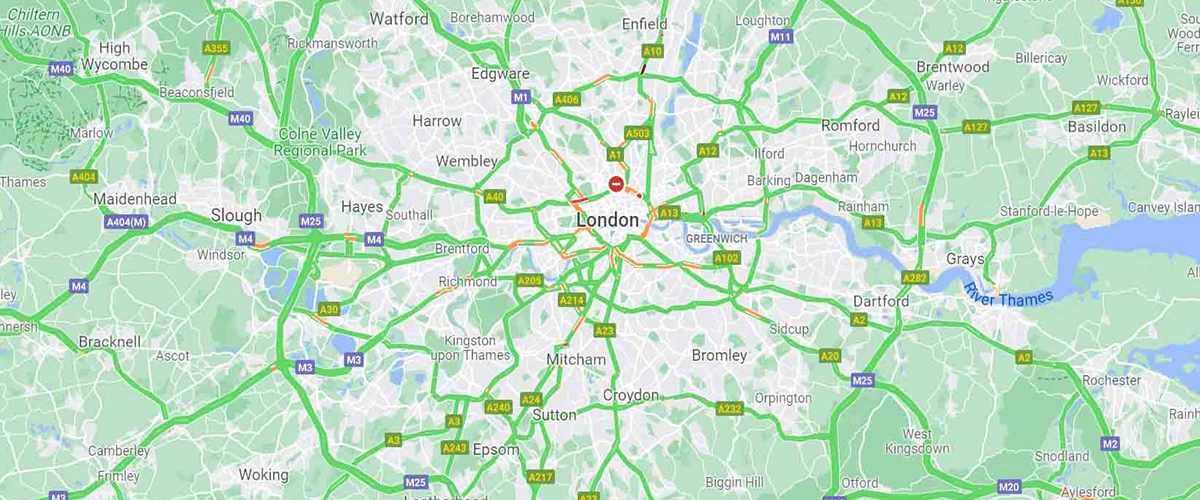Select the Croydon place label

[631, 395]
